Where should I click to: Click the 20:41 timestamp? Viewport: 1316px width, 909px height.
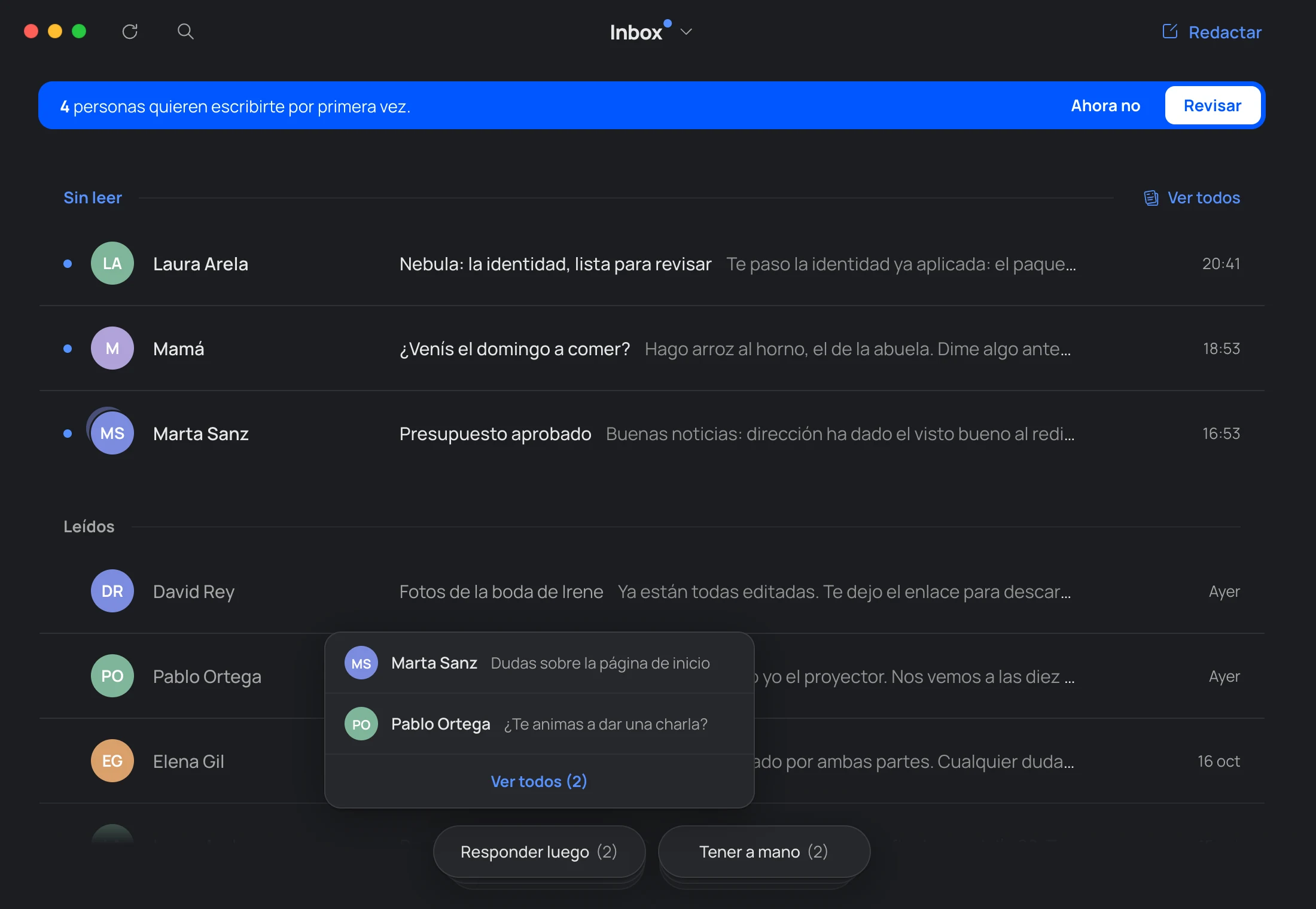click(x=1221, y=264)
